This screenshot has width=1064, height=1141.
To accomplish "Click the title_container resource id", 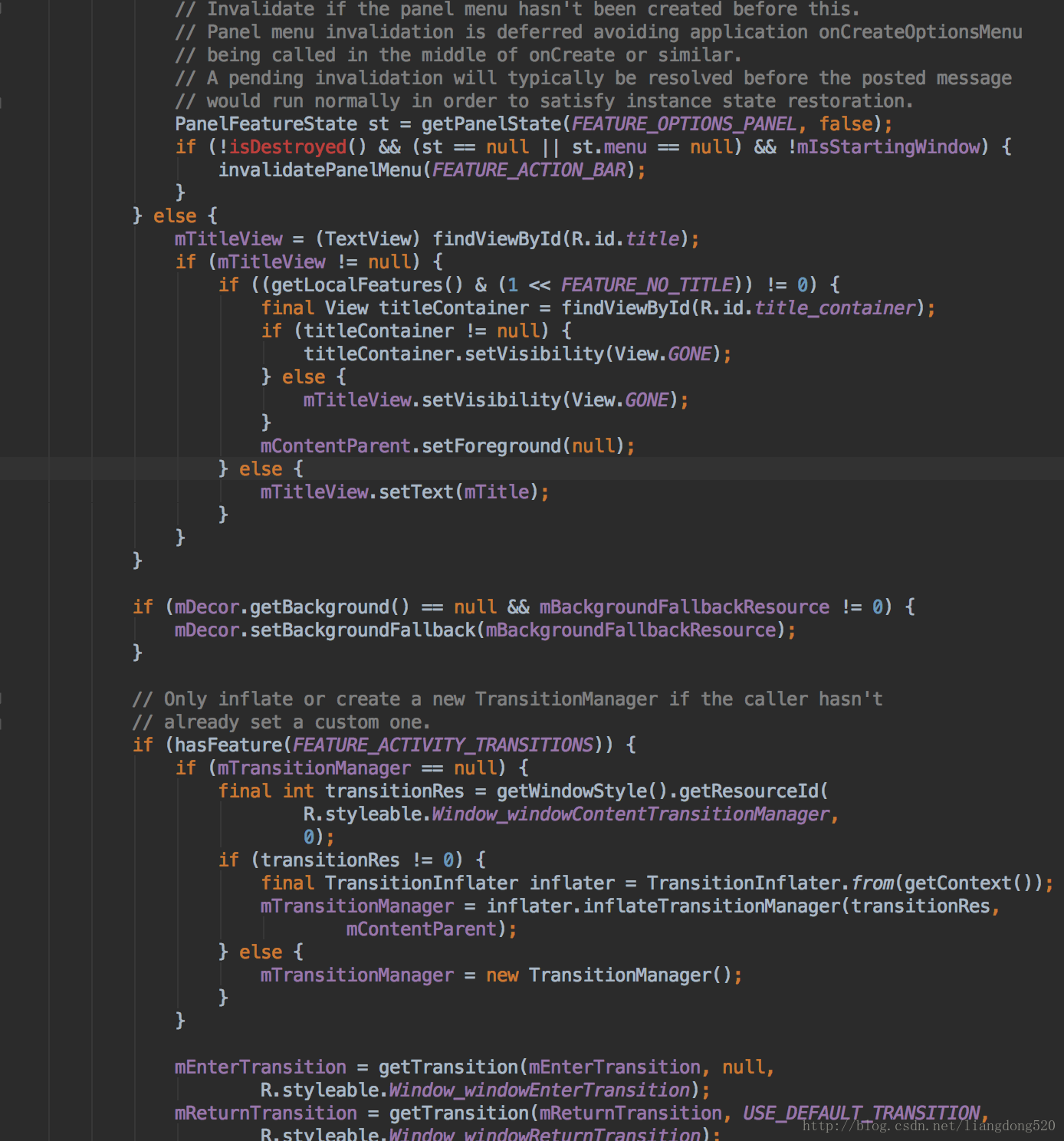I will pyautogui.click(x=835, y=308).
